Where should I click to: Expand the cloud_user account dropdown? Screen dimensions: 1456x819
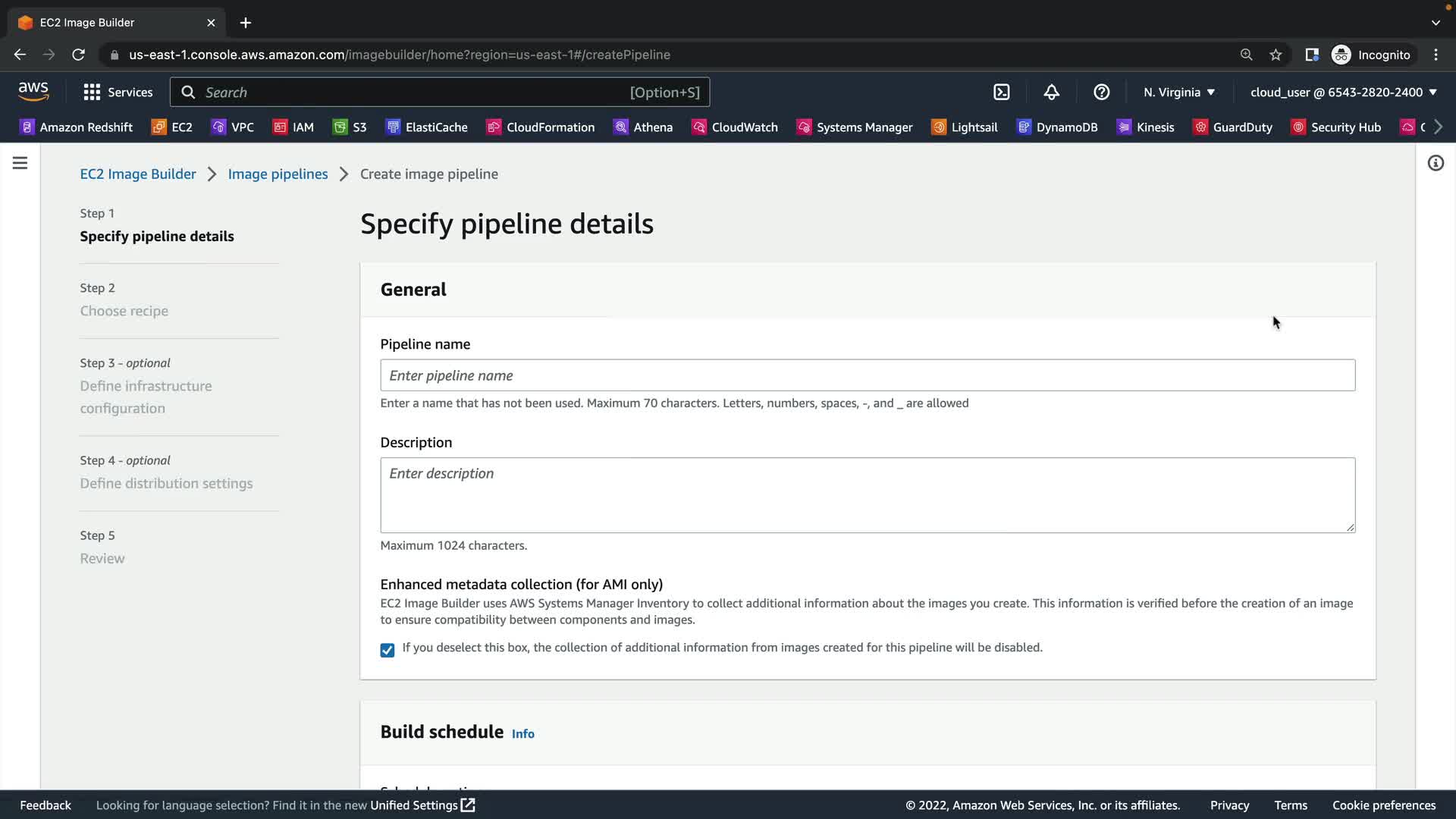click(x=1343, y=93)
